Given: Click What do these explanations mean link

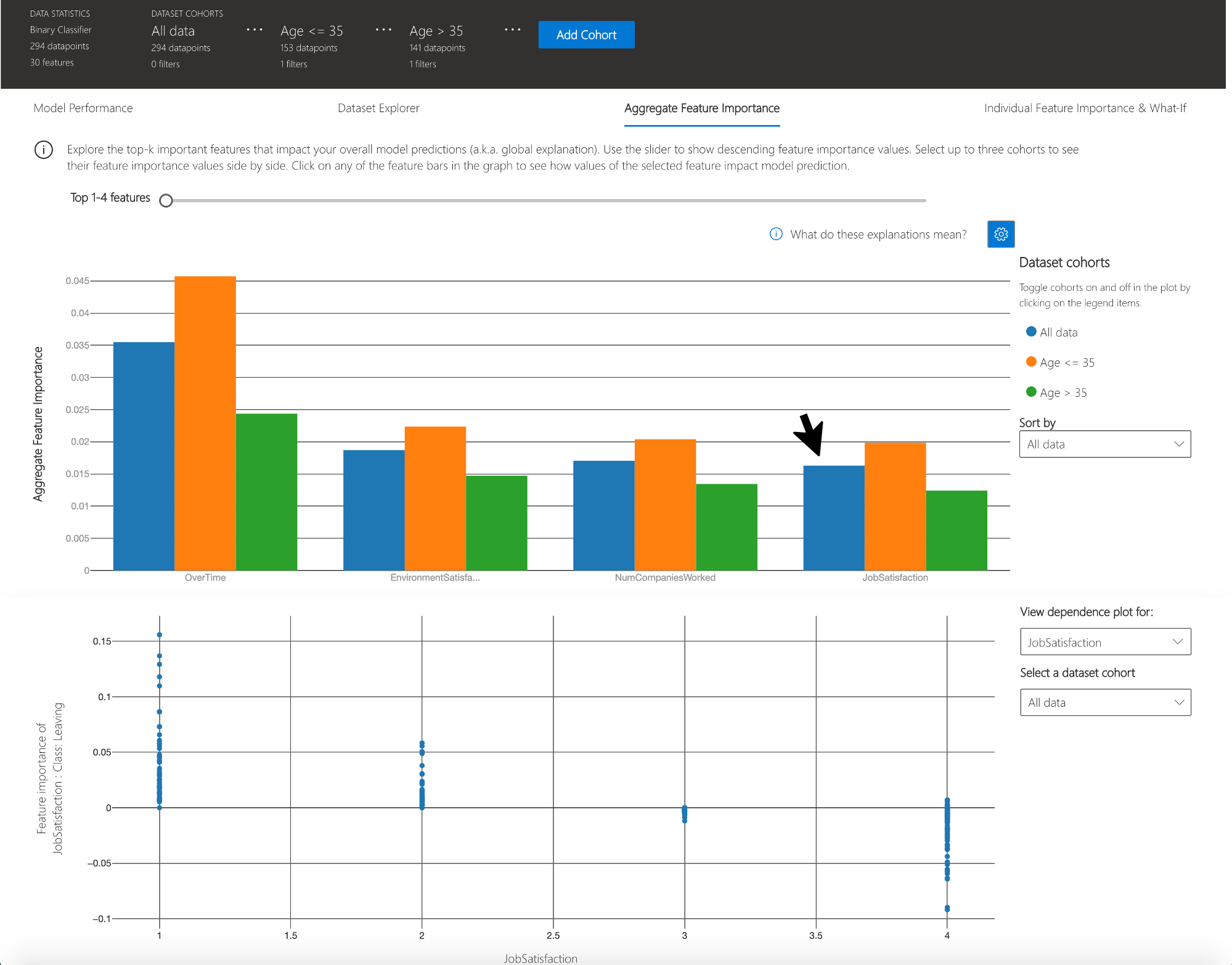Looking at the screenshot, I should click(878, 235).
